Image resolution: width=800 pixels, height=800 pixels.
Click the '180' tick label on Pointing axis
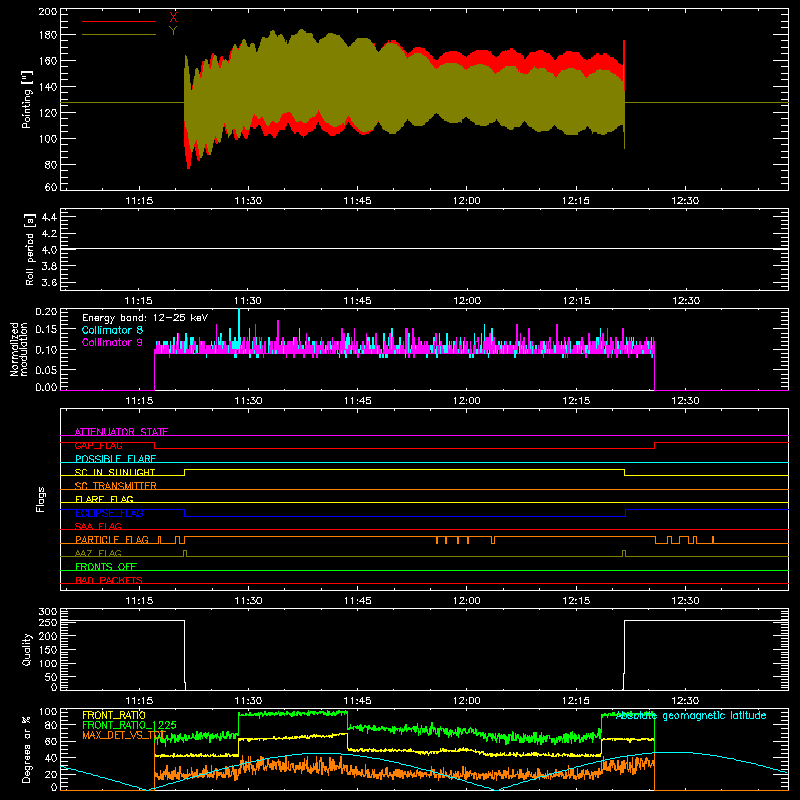47,35
